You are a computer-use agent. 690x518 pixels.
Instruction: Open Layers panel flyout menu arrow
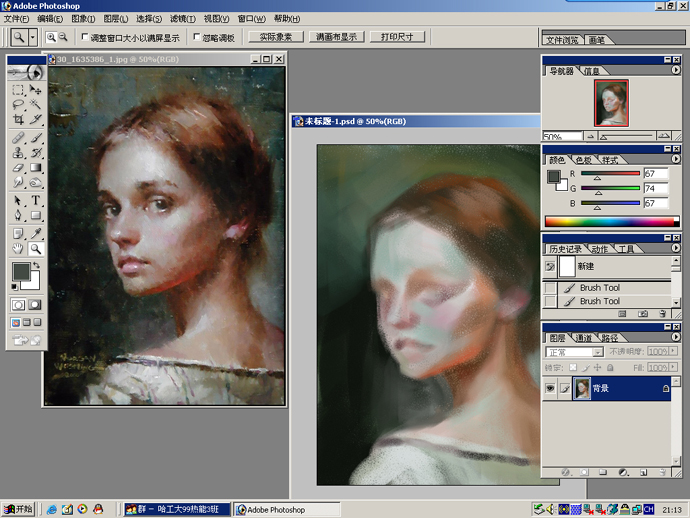pos(675,337)
